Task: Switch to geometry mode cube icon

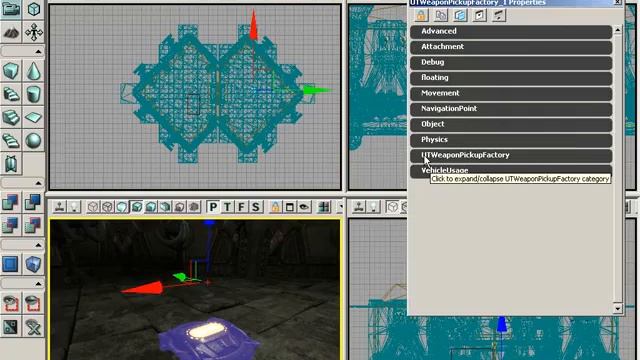Action: click(33, 8)
